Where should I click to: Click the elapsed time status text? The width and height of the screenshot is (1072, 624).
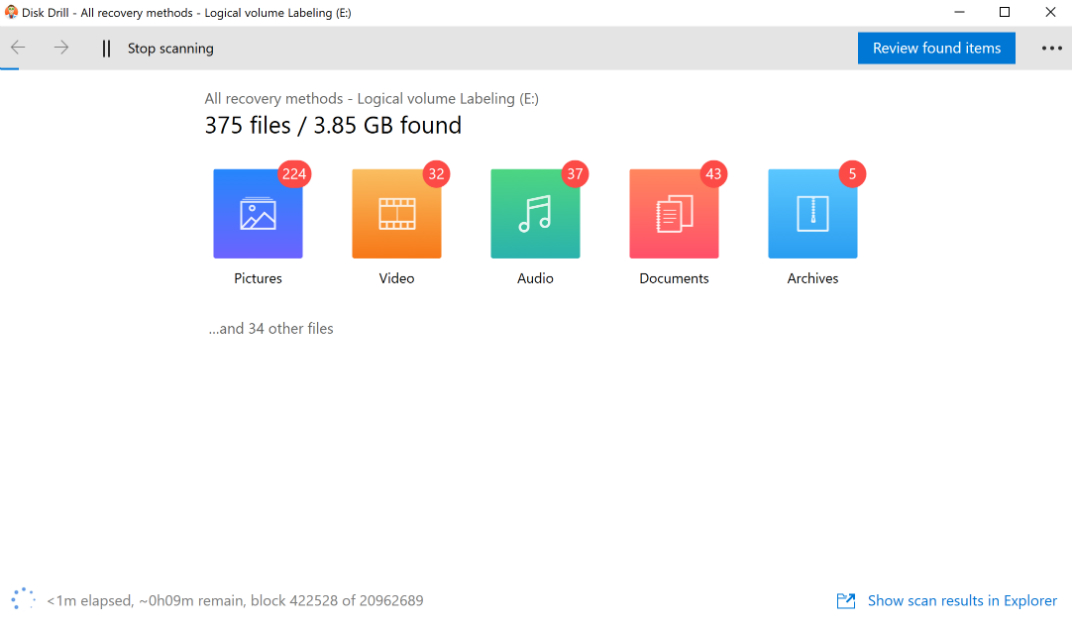(234, 601)
